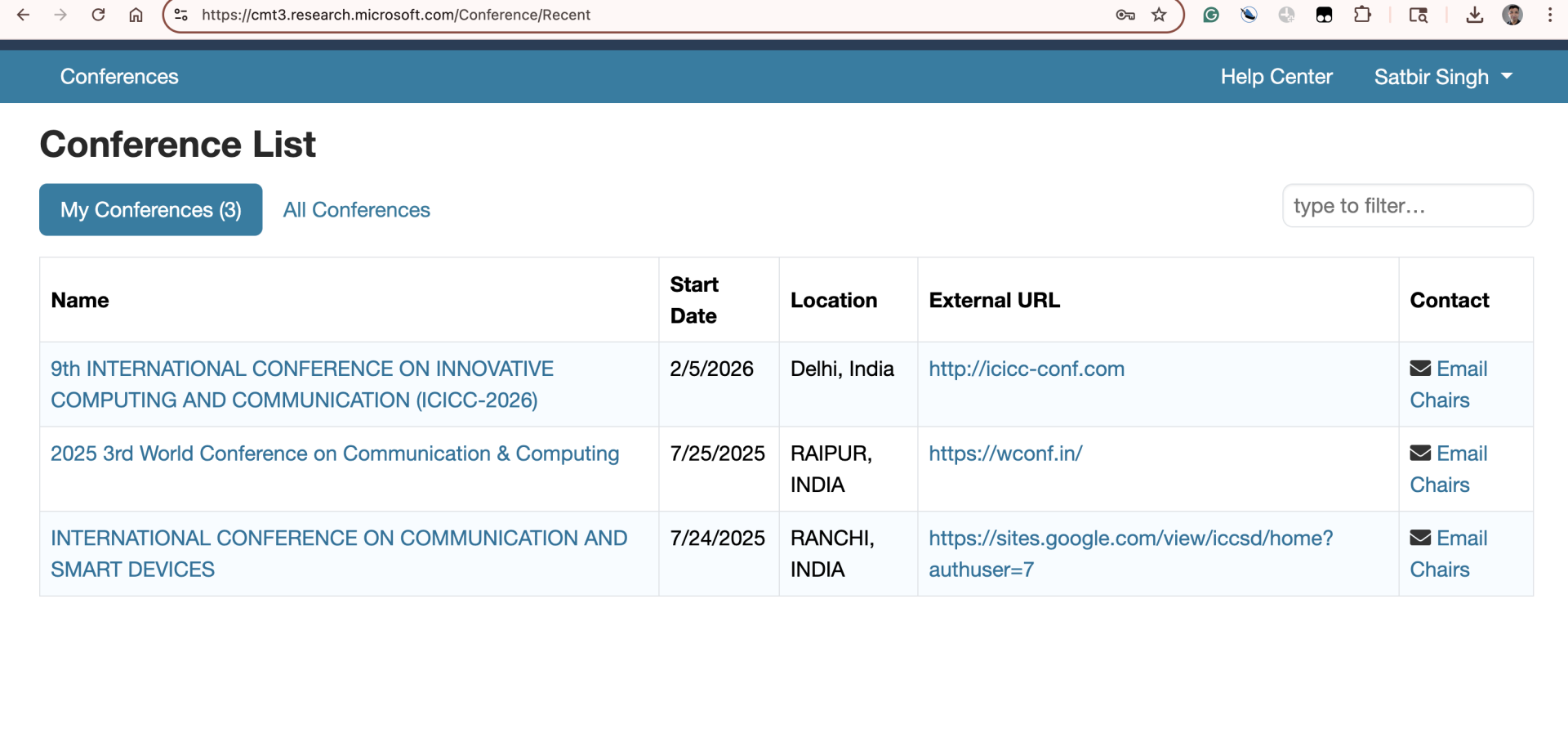Open browser downloads icon
Image resolution: width=1568 pixels, height=733 pixels.
click(1474, 15)
